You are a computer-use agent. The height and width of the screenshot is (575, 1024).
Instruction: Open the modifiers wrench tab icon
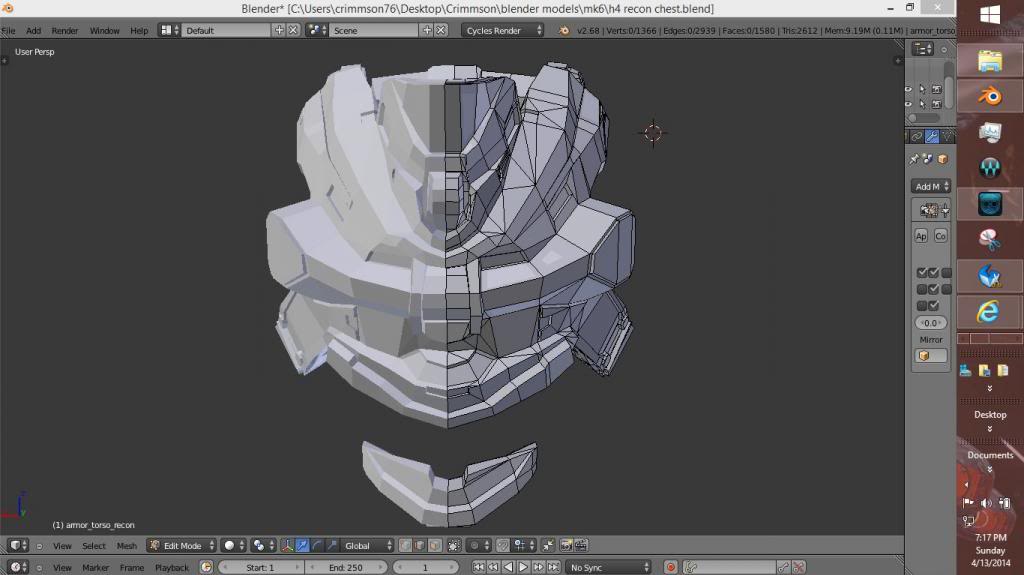point(931,137)
